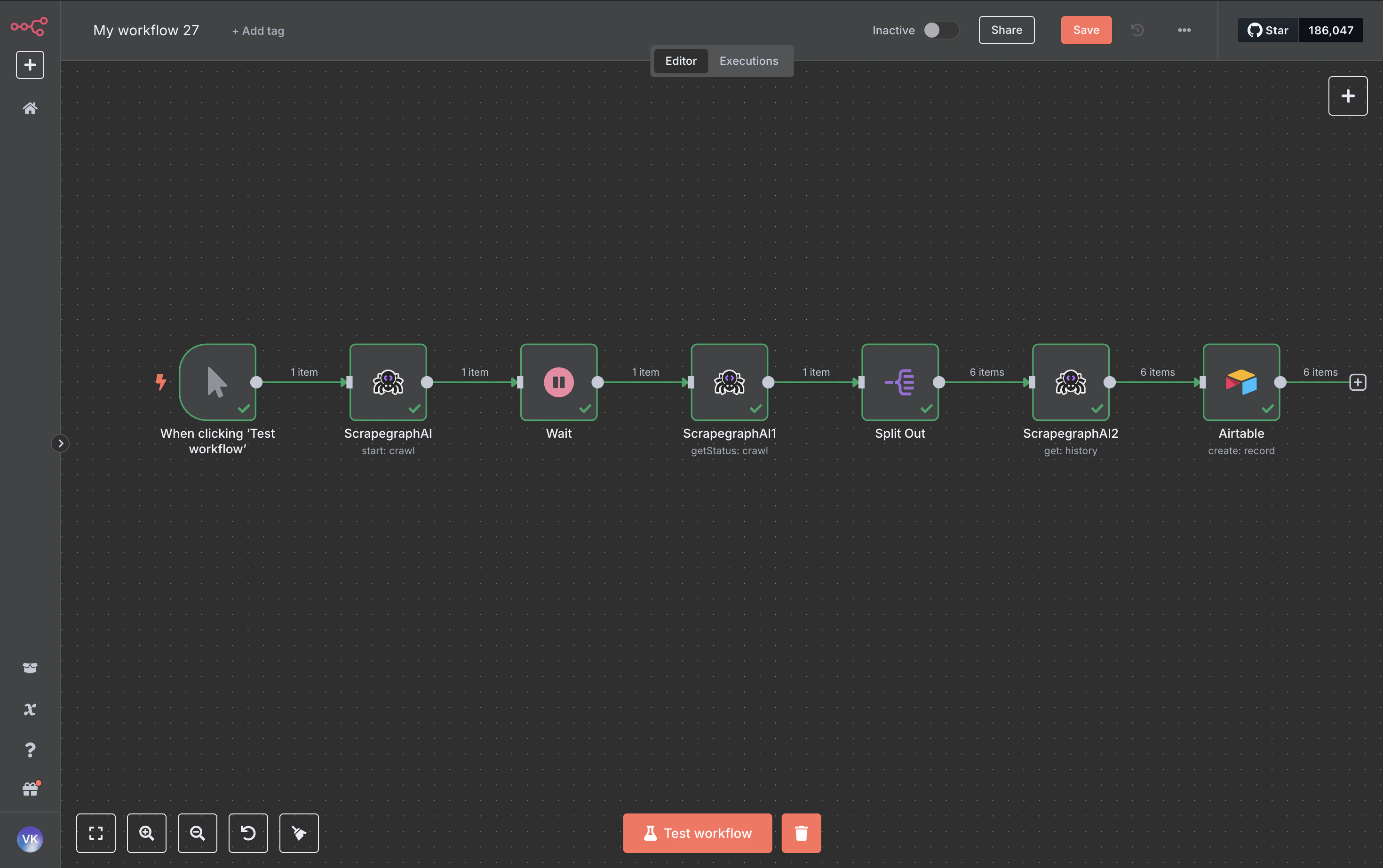Image resolution: width=1383 pixels, height=868 pixels.
Task: Click the '6 items' label after Split Out
Action: pos(987,372)
